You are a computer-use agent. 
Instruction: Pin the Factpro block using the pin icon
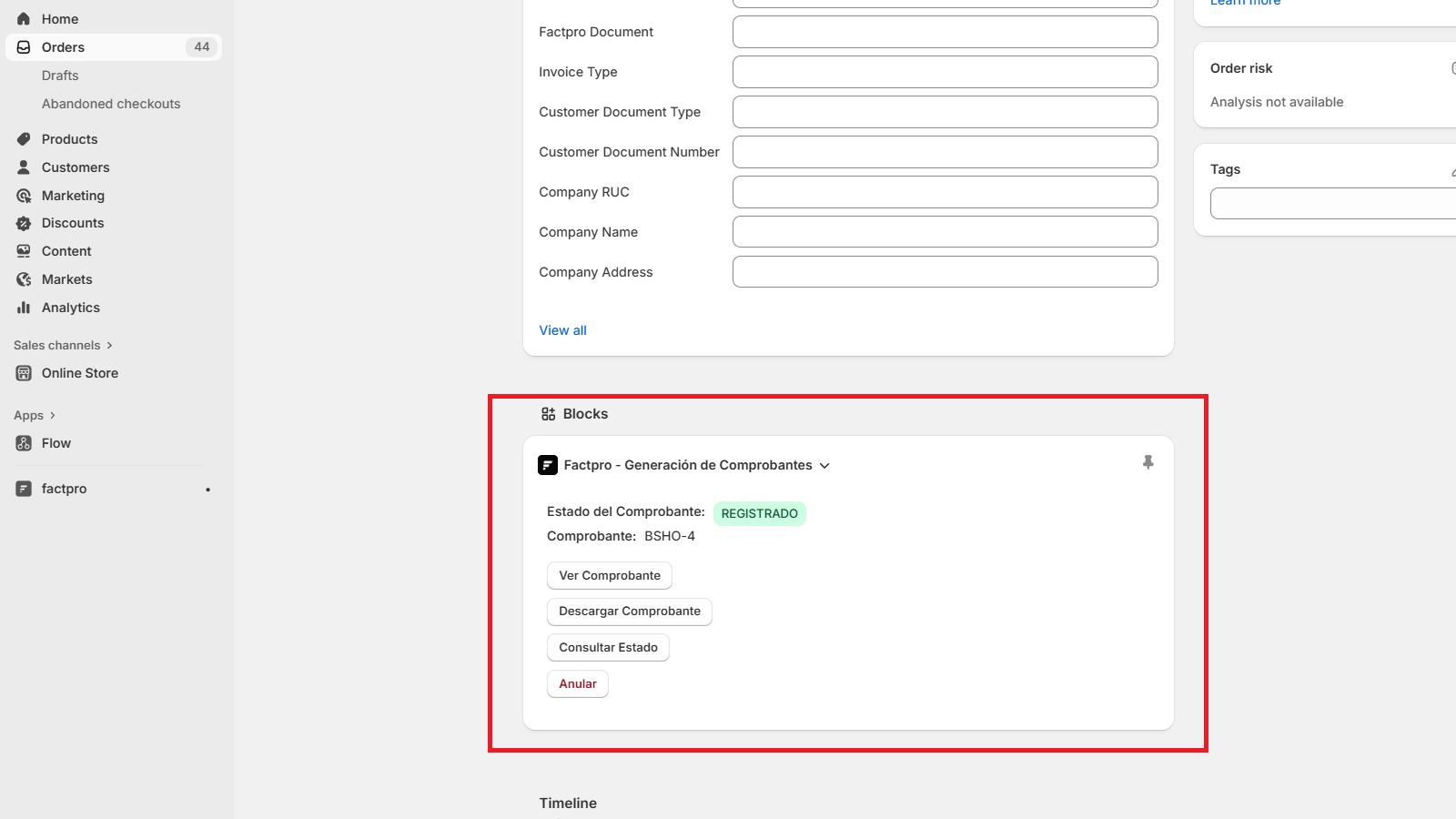pyautogui.click(x=1148, y=462)
